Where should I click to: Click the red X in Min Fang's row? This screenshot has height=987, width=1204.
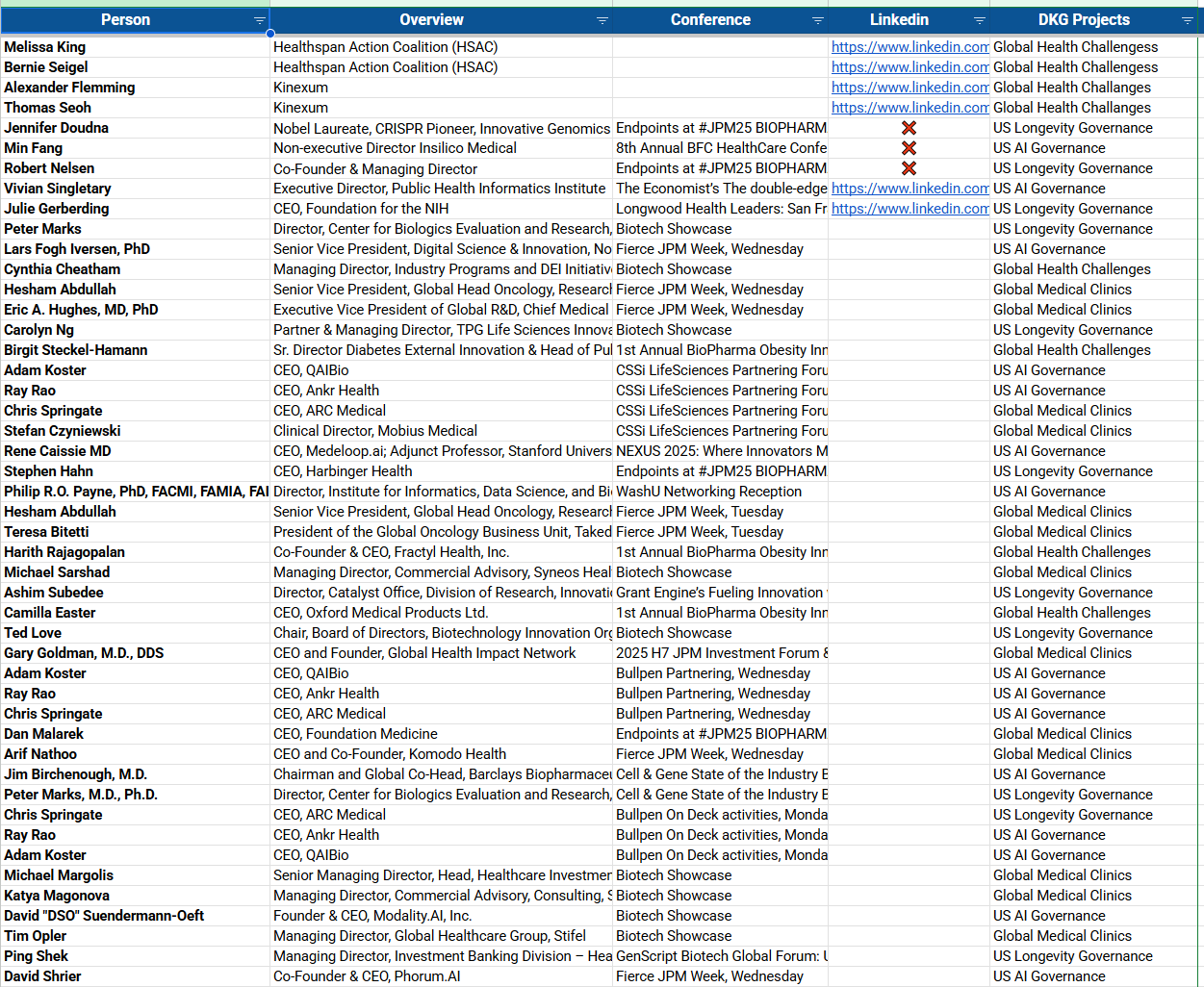click(x=908, y=148)
